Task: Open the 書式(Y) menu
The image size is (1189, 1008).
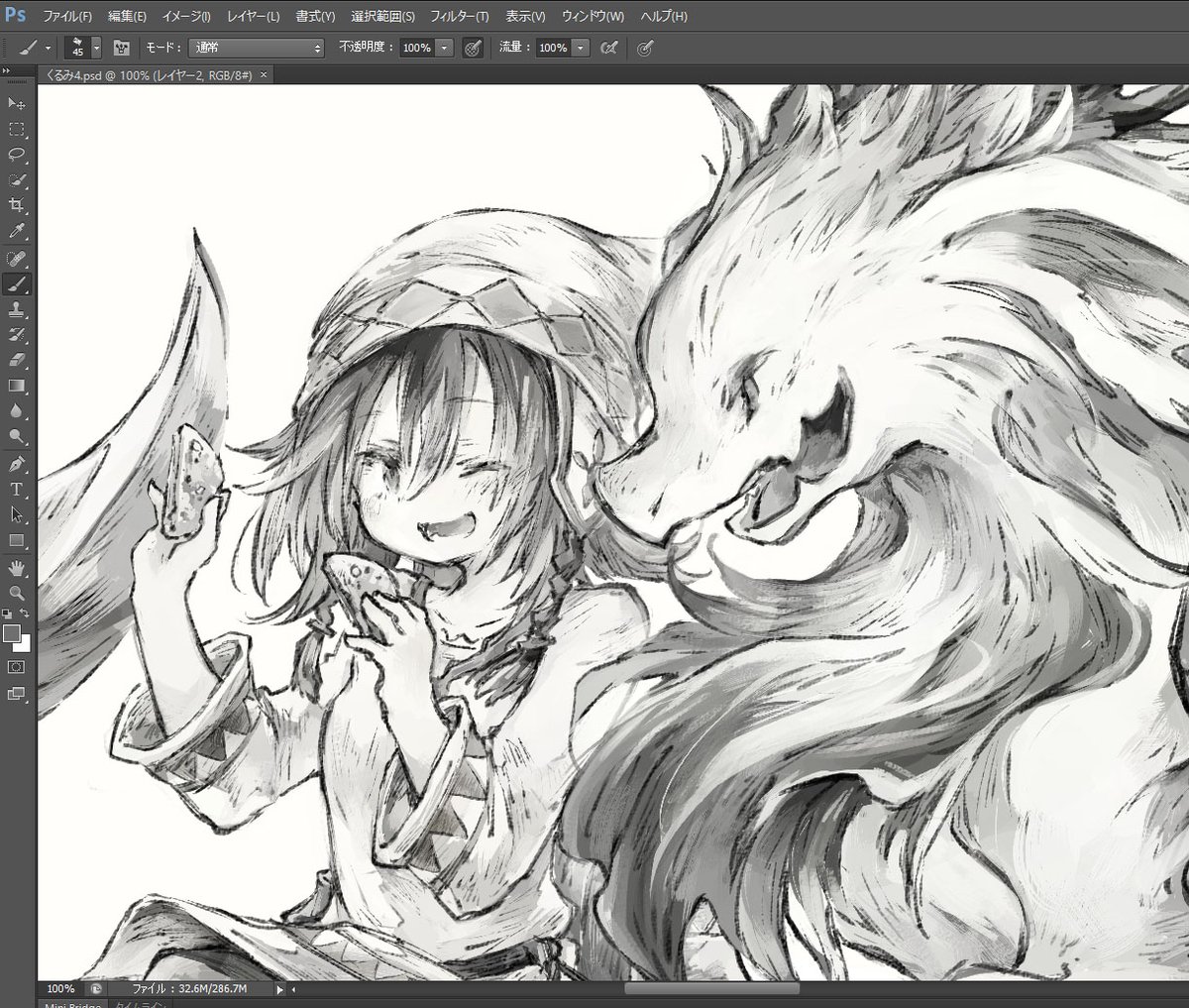Action: point(315,17)
